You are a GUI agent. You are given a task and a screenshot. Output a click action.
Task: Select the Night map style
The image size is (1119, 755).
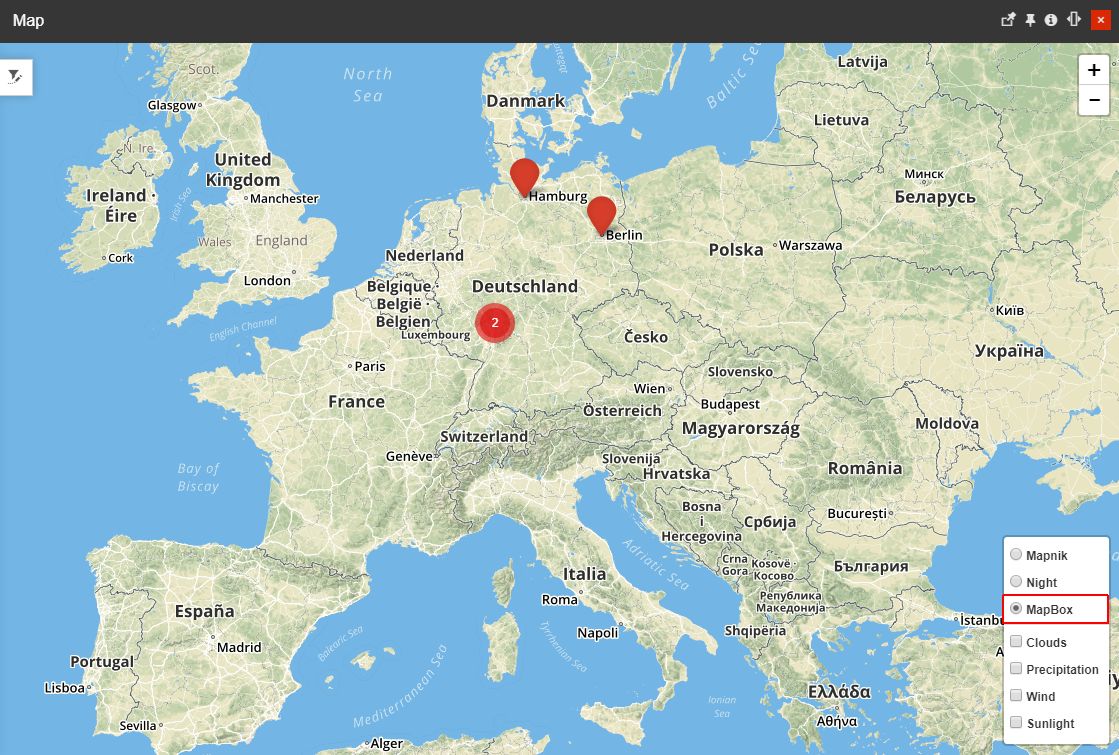(1016, 581)
